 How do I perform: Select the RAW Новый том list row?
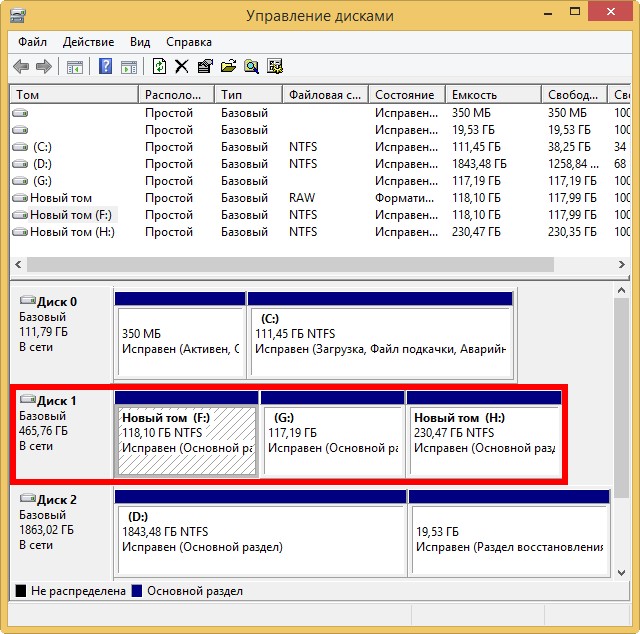click(x=320, y=198)
